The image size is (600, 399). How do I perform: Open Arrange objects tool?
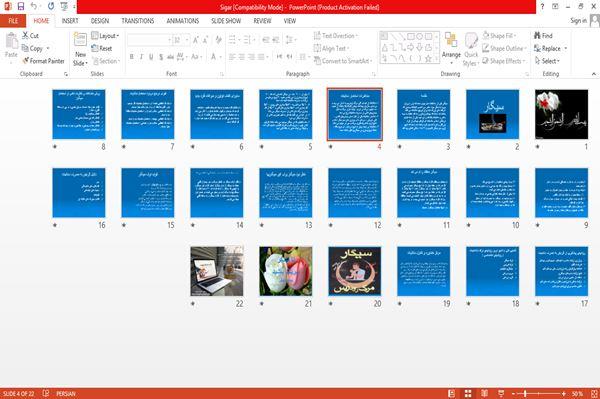(451, 49)
